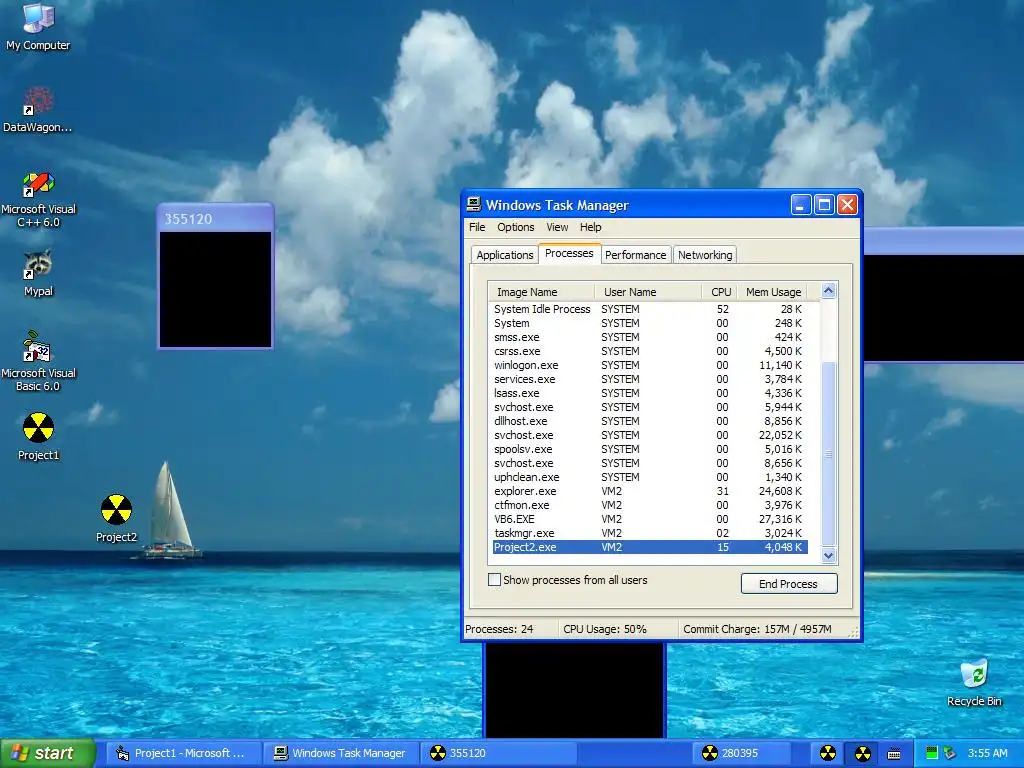Click the 355120 window title bar

coord(216,219)
